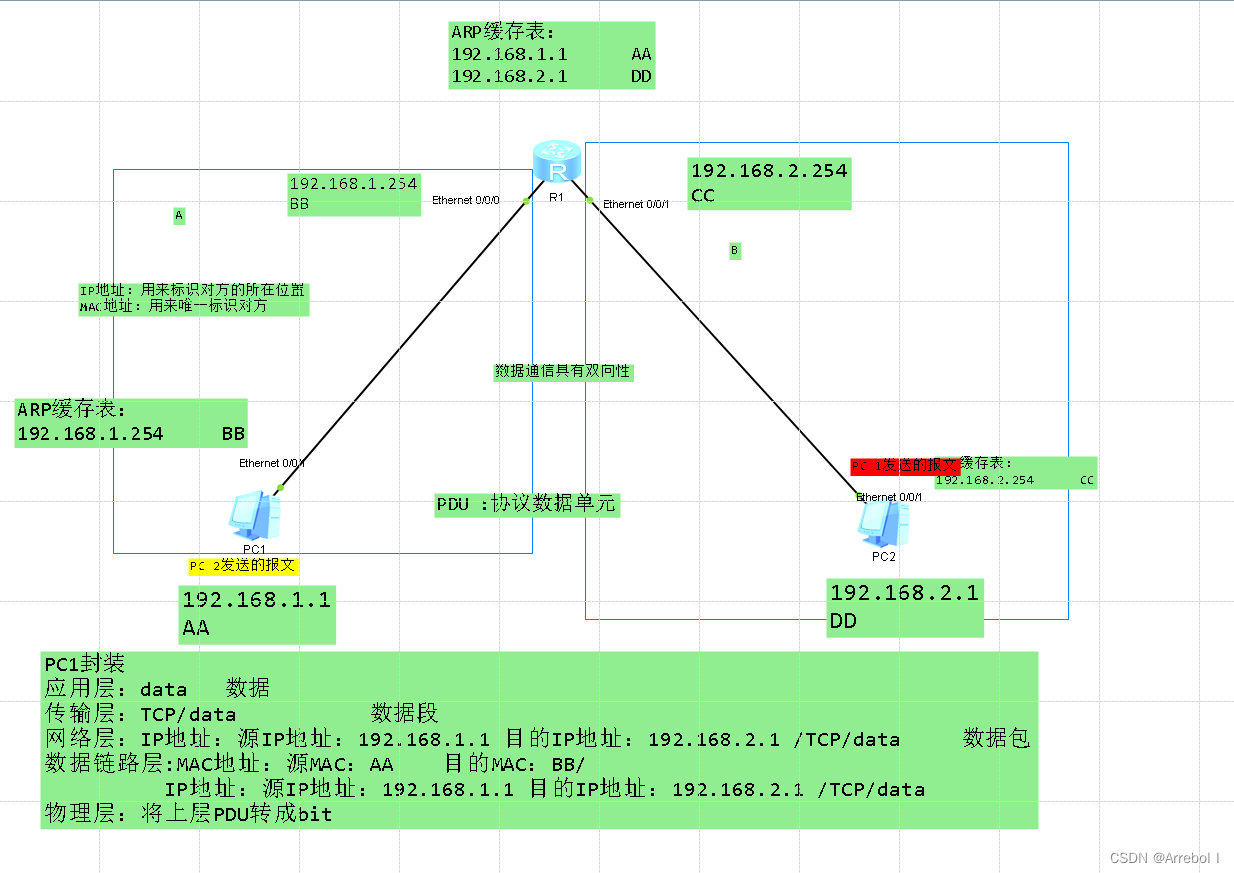Screen dimensions: 1234x873
Task: Click the small green B marker box
Action: tap(735, 251)
